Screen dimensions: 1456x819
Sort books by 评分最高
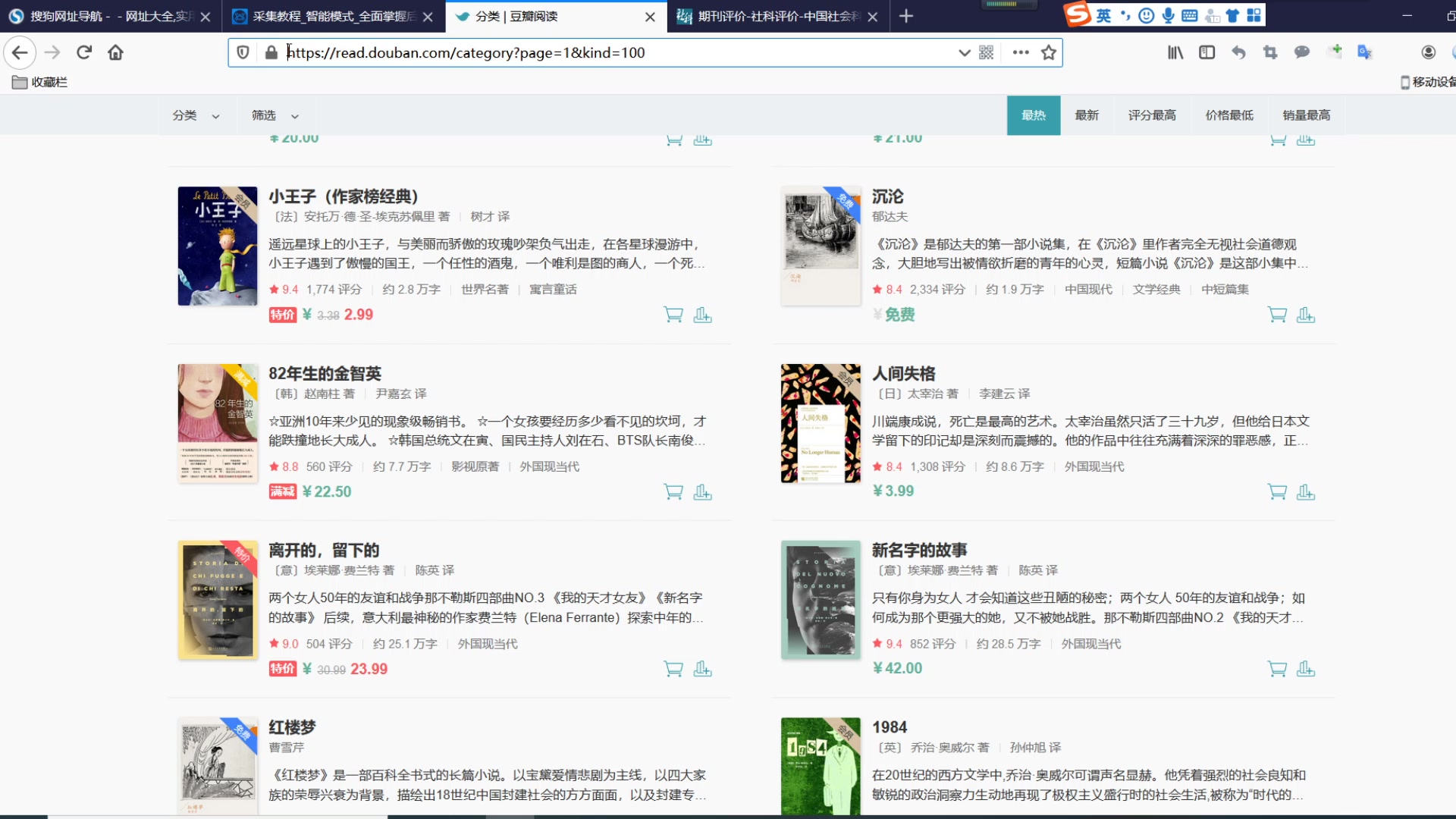pos(1151,115)
